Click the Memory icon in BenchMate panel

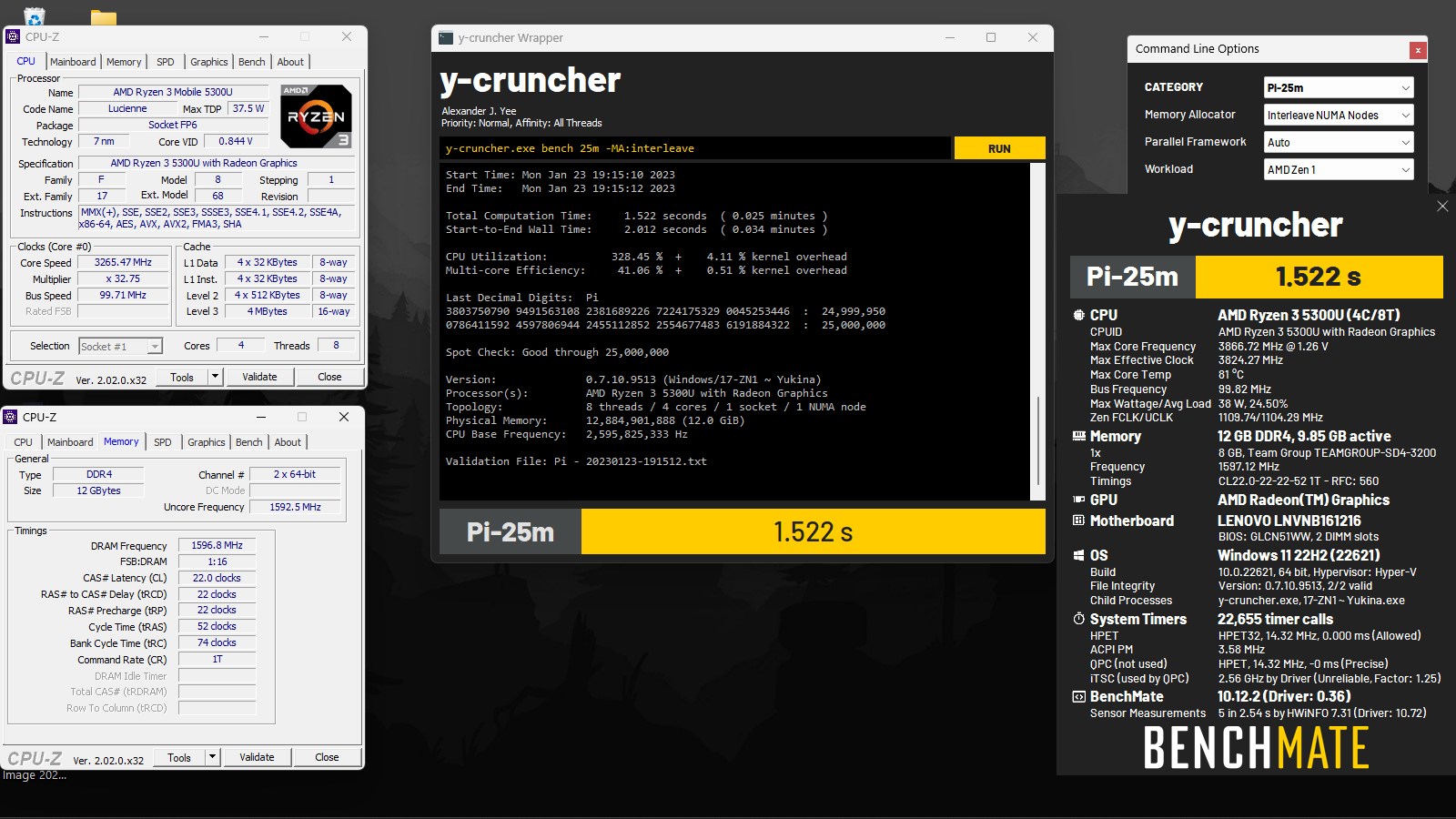(1079, 436)
